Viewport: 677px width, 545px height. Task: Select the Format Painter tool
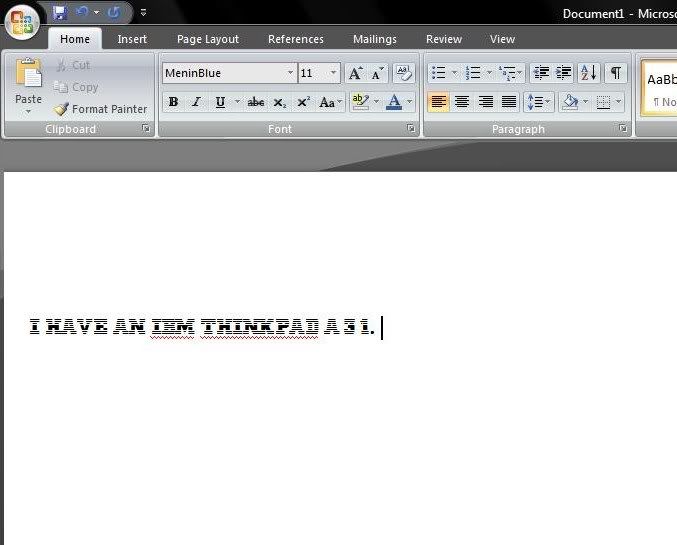(x=100, y=109)
